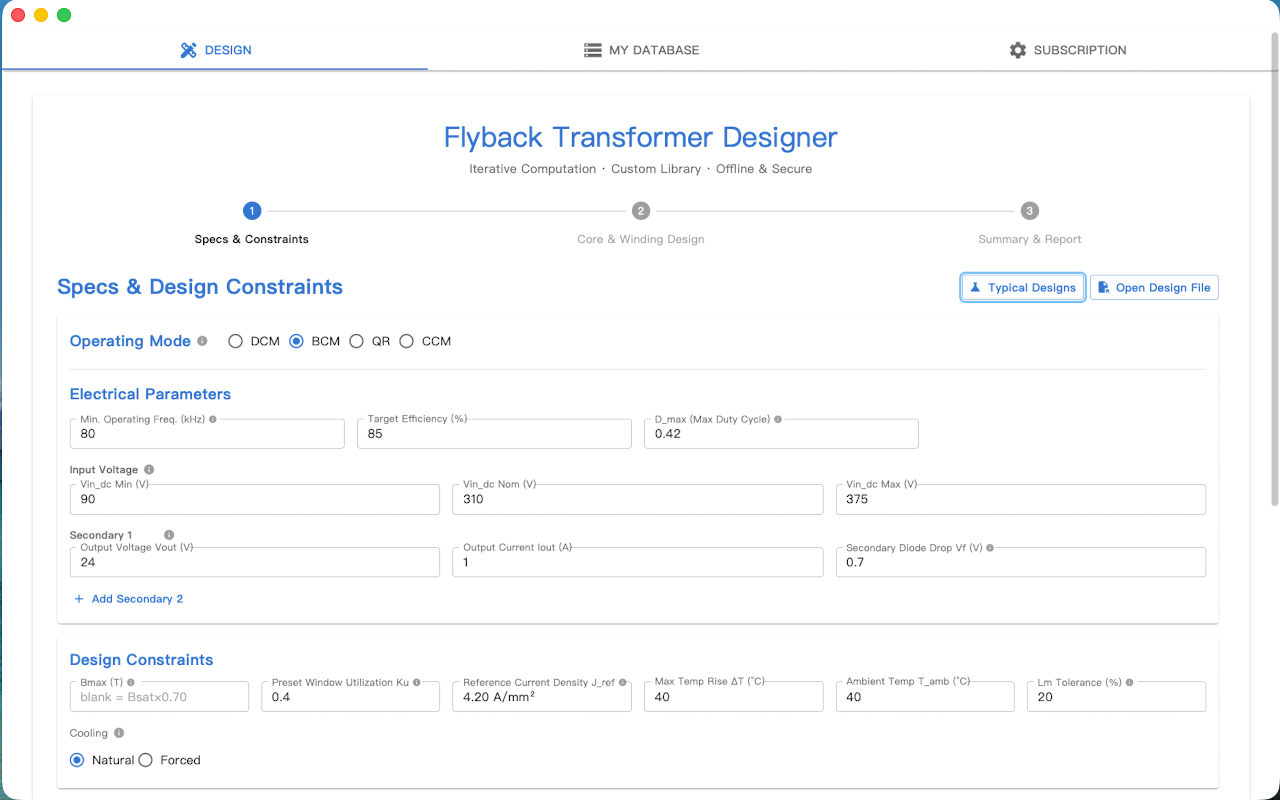The width and height of the screenshot is (1280, 800).
Task: Click Lm Tolerance (%) field
Action: (x=1116, y=697)
